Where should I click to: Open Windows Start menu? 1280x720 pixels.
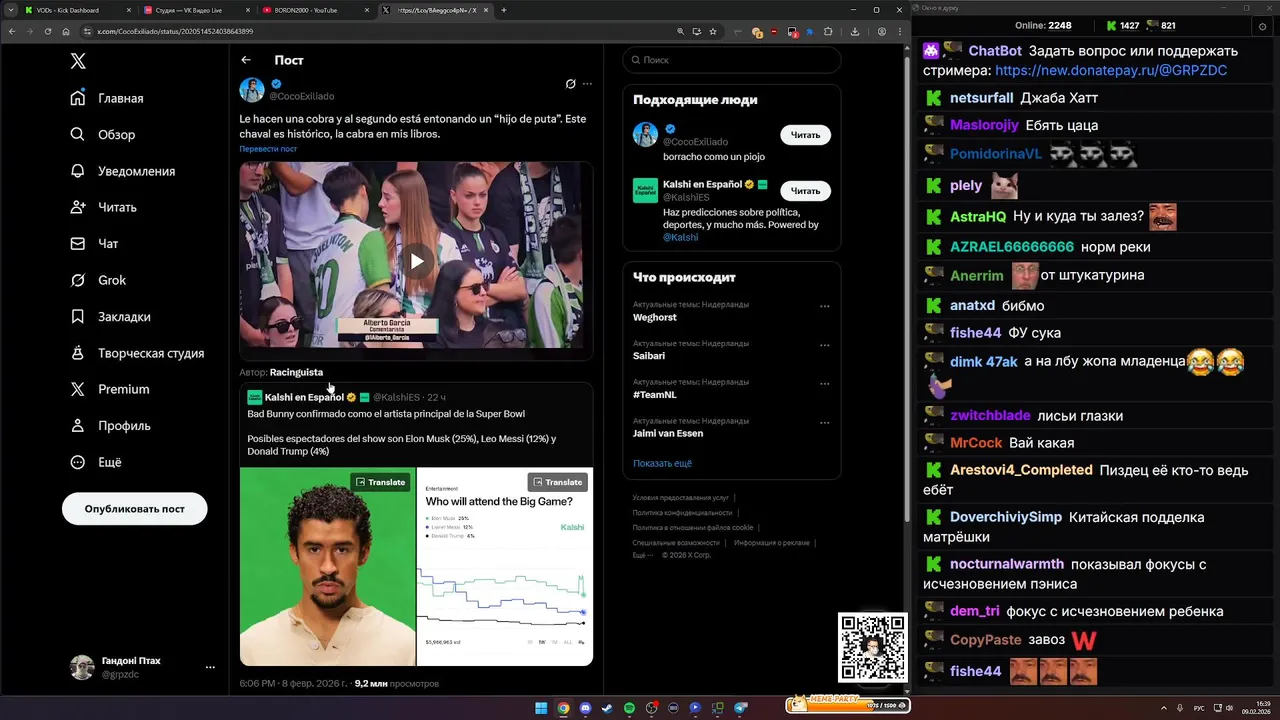541,708
